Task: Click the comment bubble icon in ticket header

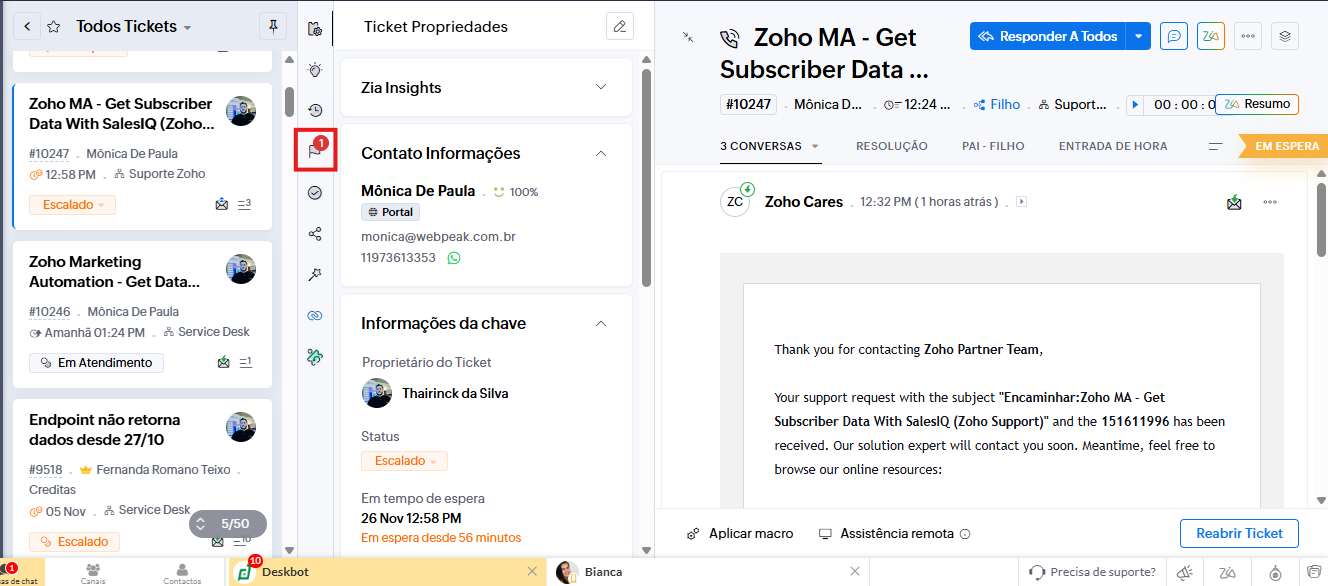Action: [x=1174, y=37]
